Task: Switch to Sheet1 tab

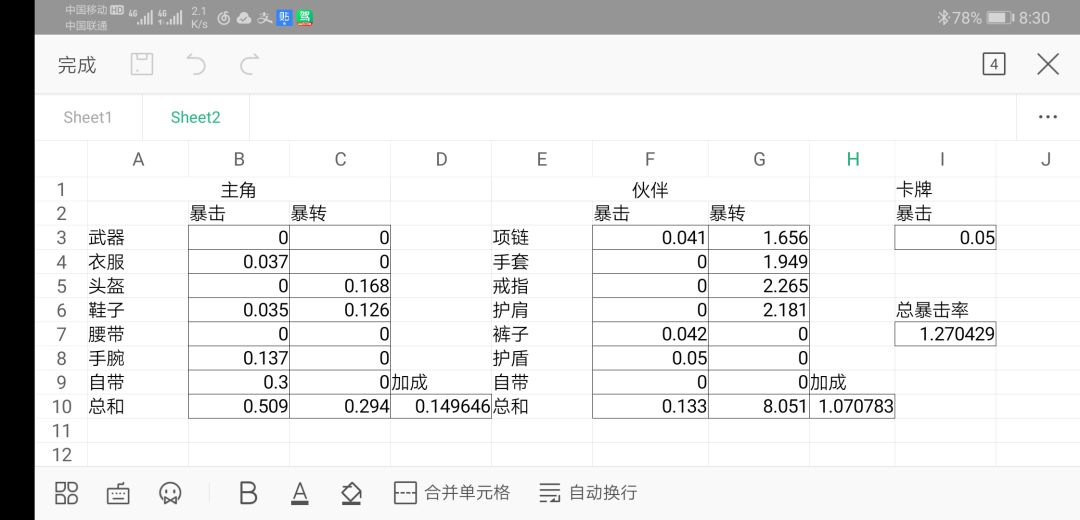Action: 87,117
